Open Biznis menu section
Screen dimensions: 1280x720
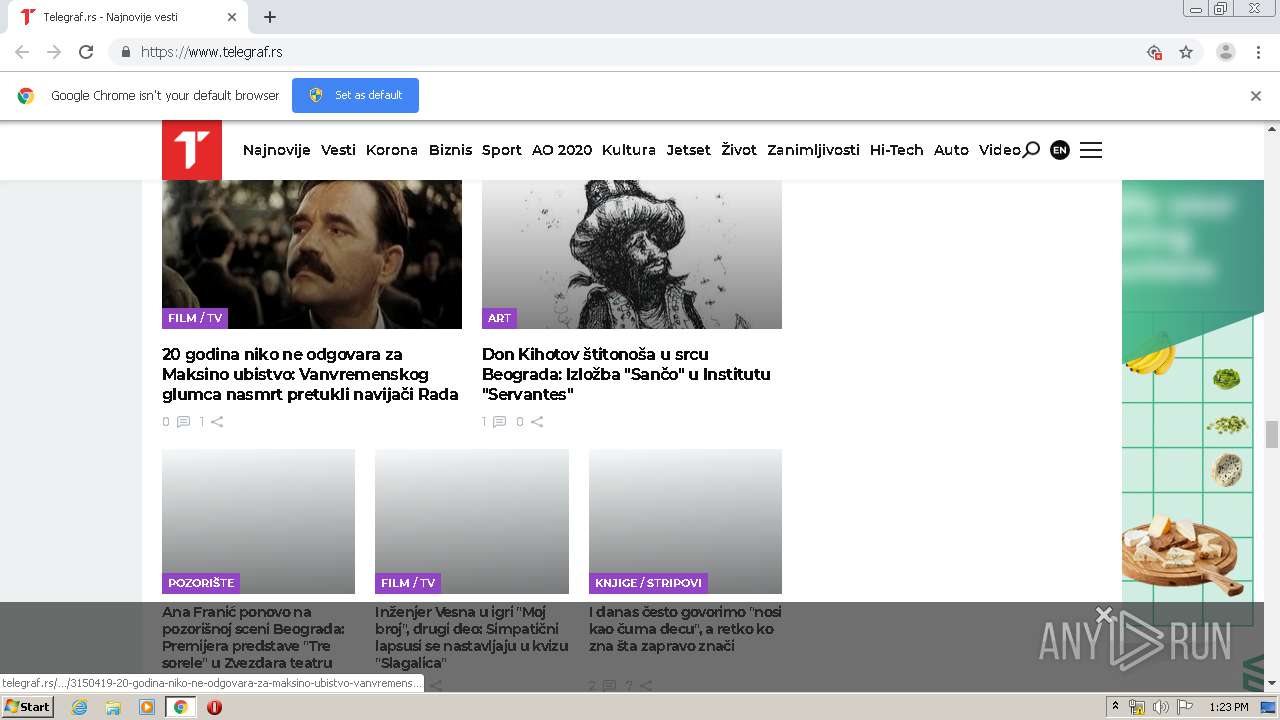point(450,150)
